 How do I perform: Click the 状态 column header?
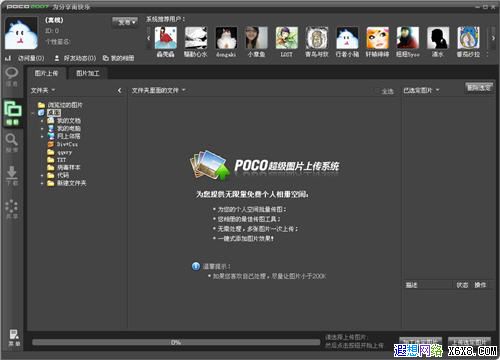(x=462, y=285)
